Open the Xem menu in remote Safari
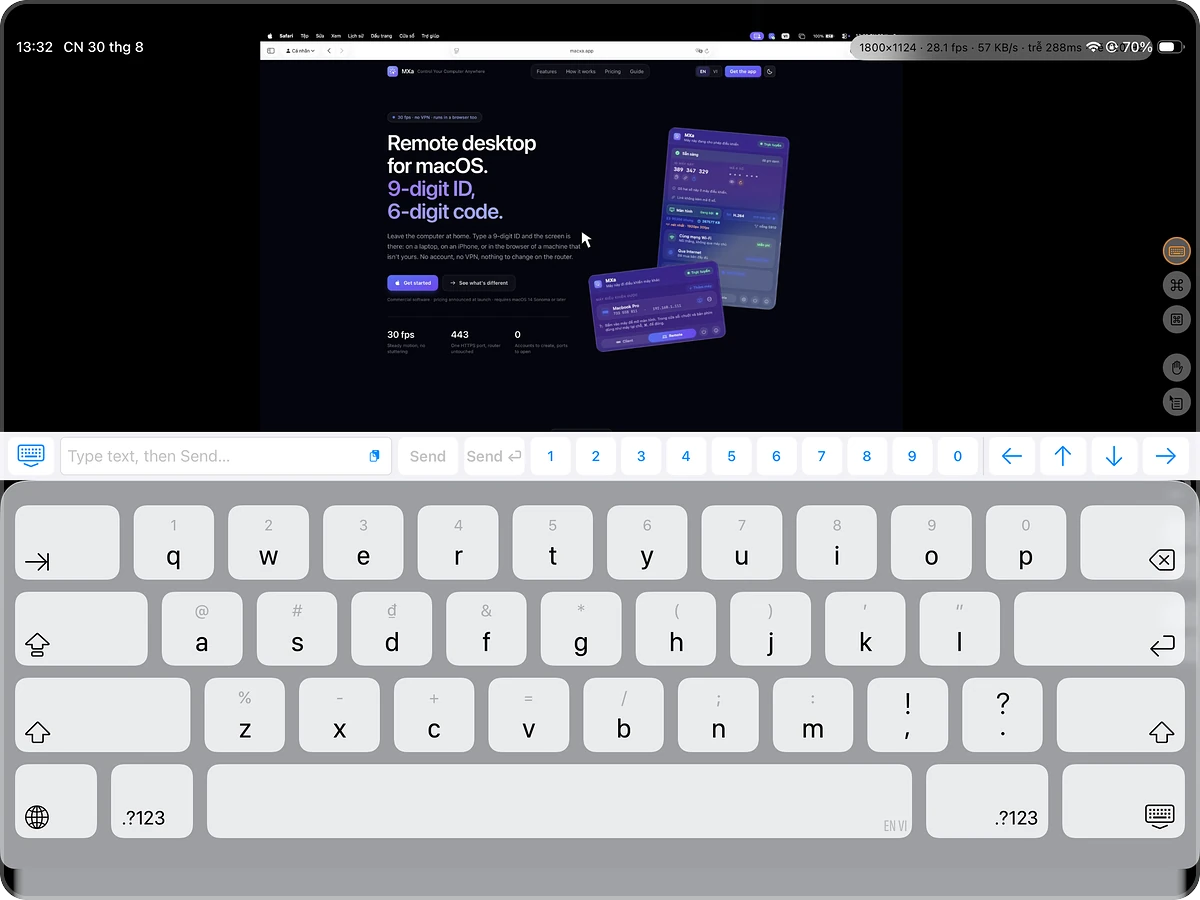1200x900 pixels. 335,35
